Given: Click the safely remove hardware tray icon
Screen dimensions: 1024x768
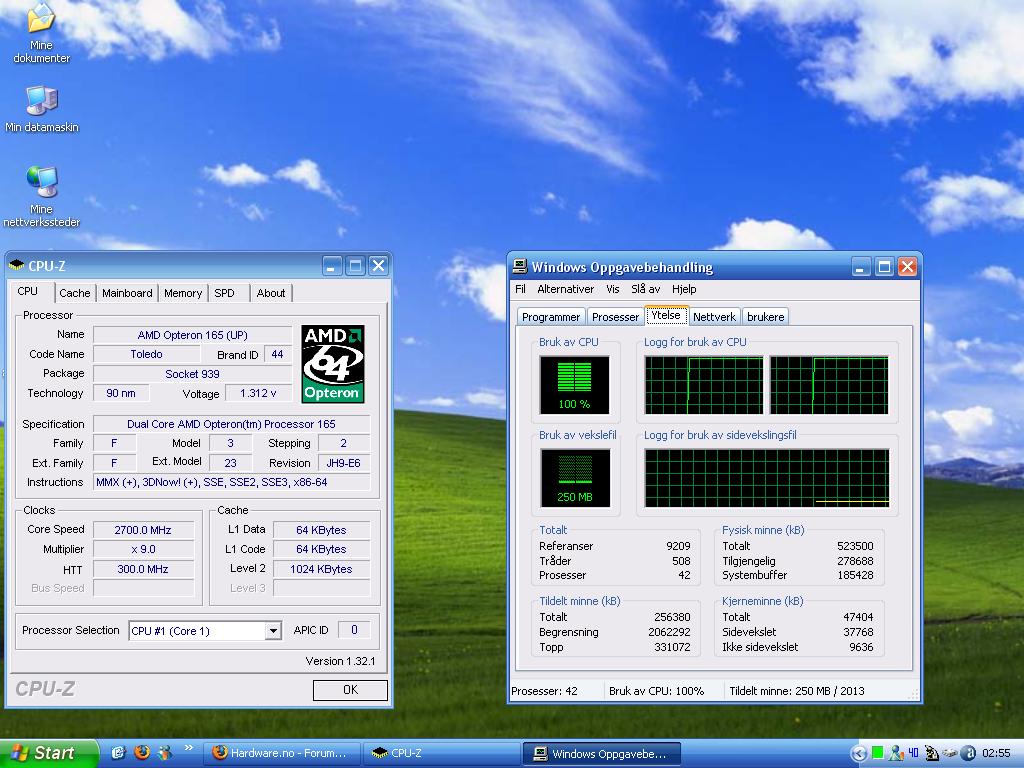Looking at the screenshot, I should coord(950,753).
